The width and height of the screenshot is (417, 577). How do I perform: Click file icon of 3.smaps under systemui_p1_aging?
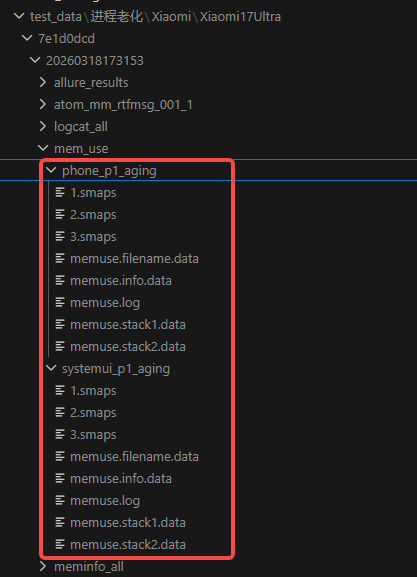[60, 434]
